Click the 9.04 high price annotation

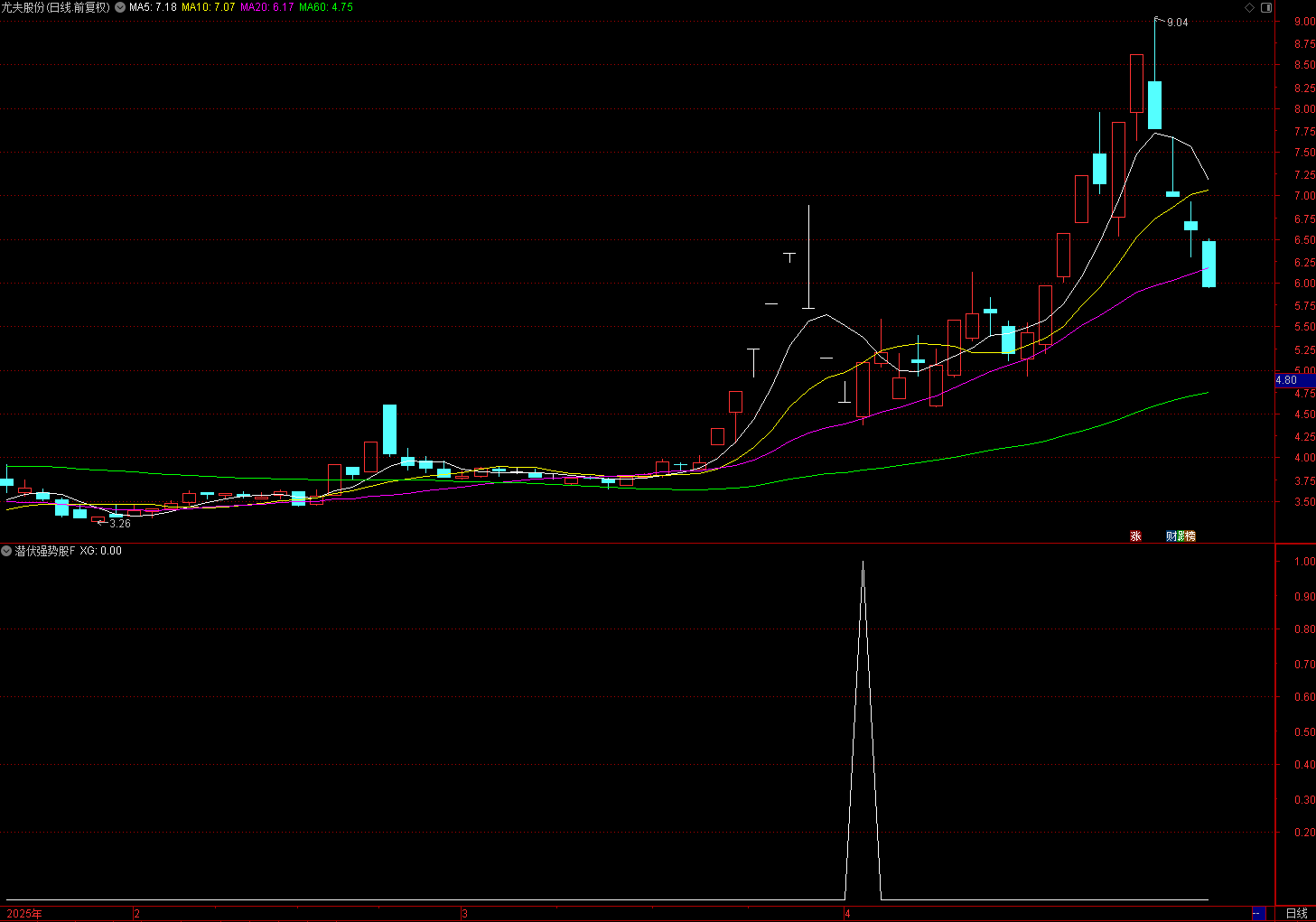[1178, 23]
